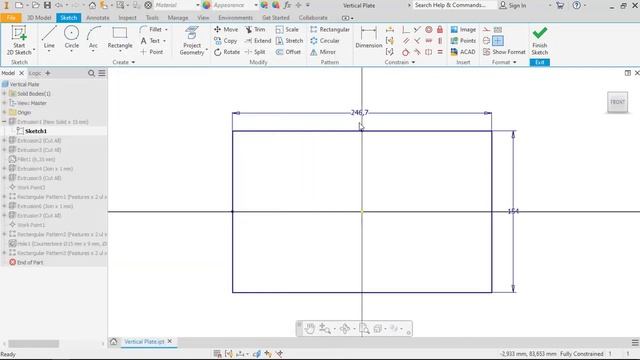Activate the Copy tool

(225, 41)
